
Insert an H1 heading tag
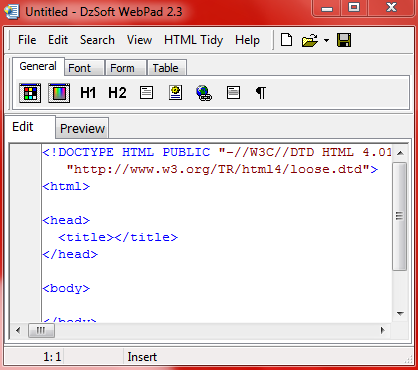[88, 93]
